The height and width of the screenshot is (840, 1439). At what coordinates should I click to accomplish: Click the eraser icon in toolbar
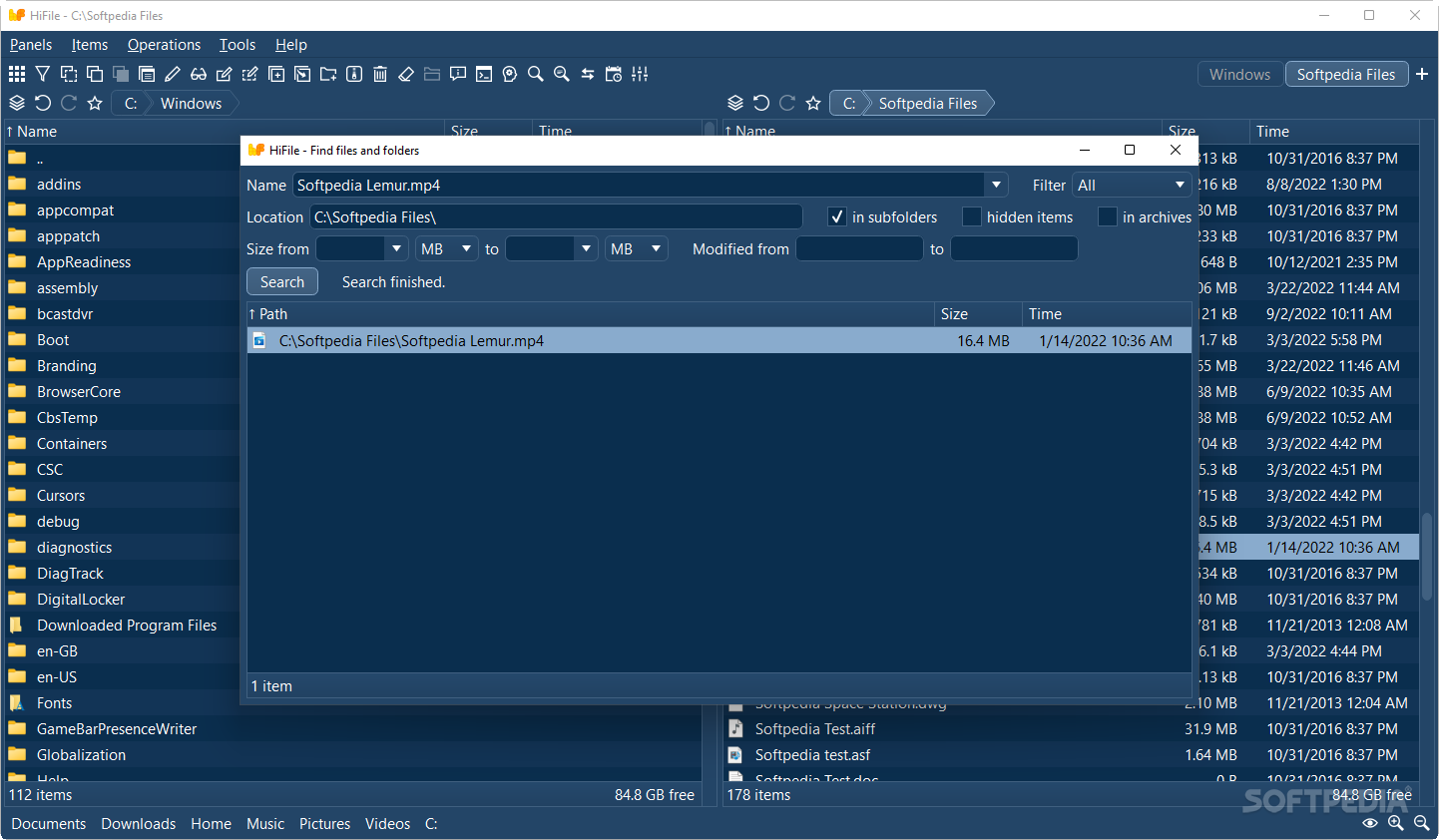406,74
